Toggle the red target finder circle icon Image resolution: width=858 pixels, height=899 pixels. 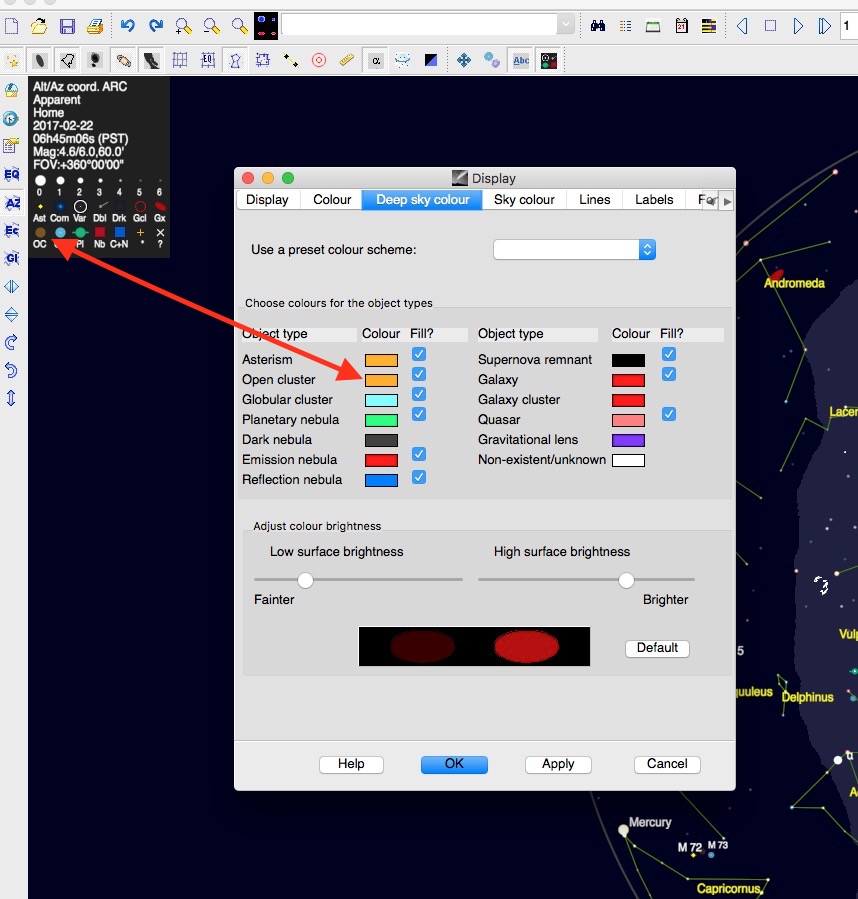319,60
